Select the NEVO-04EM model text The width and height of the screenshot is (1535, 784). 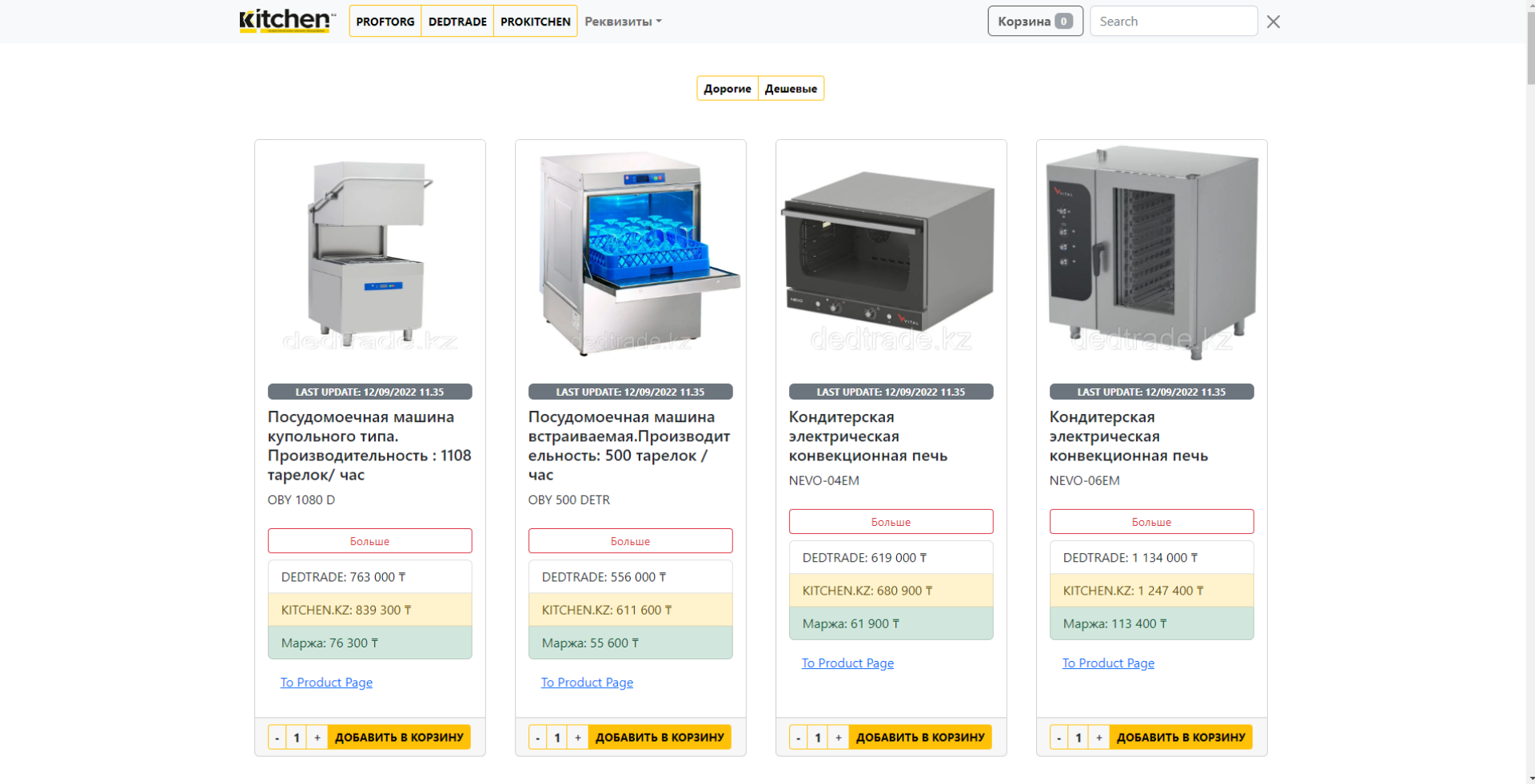click(x=824, y=481)
